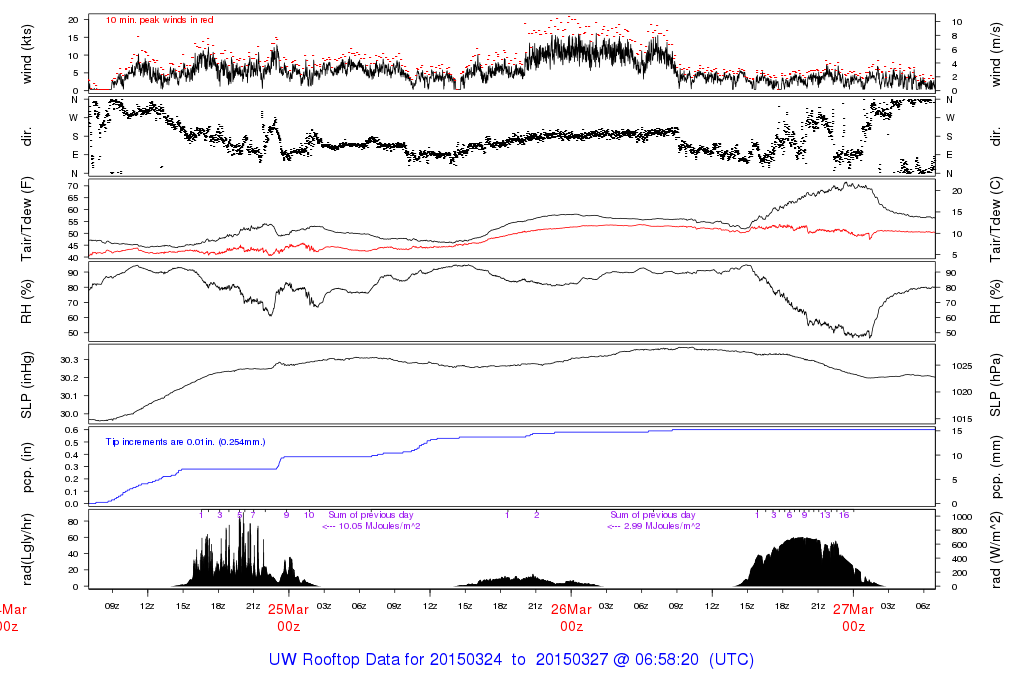The height and width of the screenshot is (700, 1024).
Task: Click the purple "13" hour marker
Action: coord(825,515)
